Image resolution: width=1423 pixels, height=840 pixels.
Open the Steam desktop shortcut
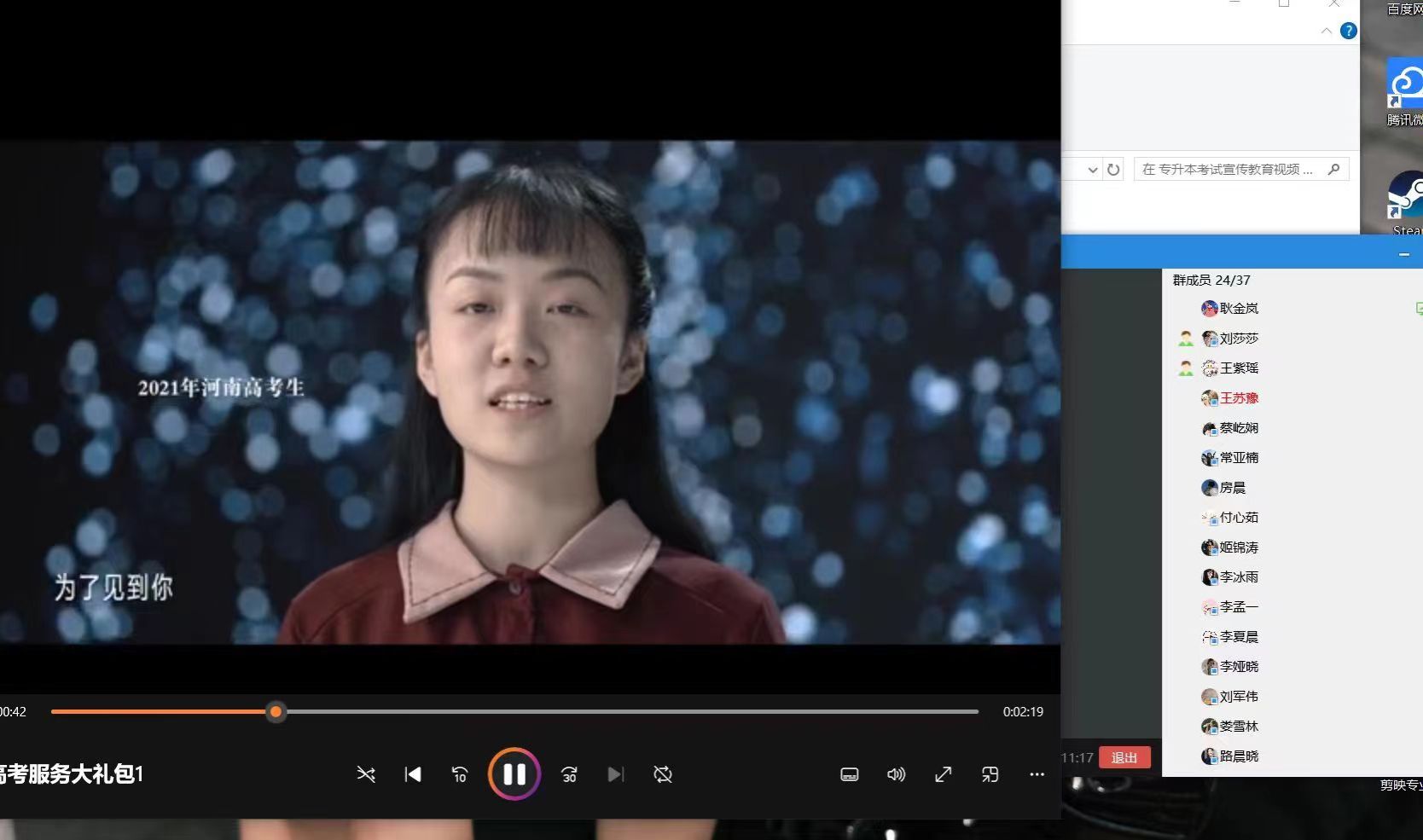click(x=1406, y=204)
